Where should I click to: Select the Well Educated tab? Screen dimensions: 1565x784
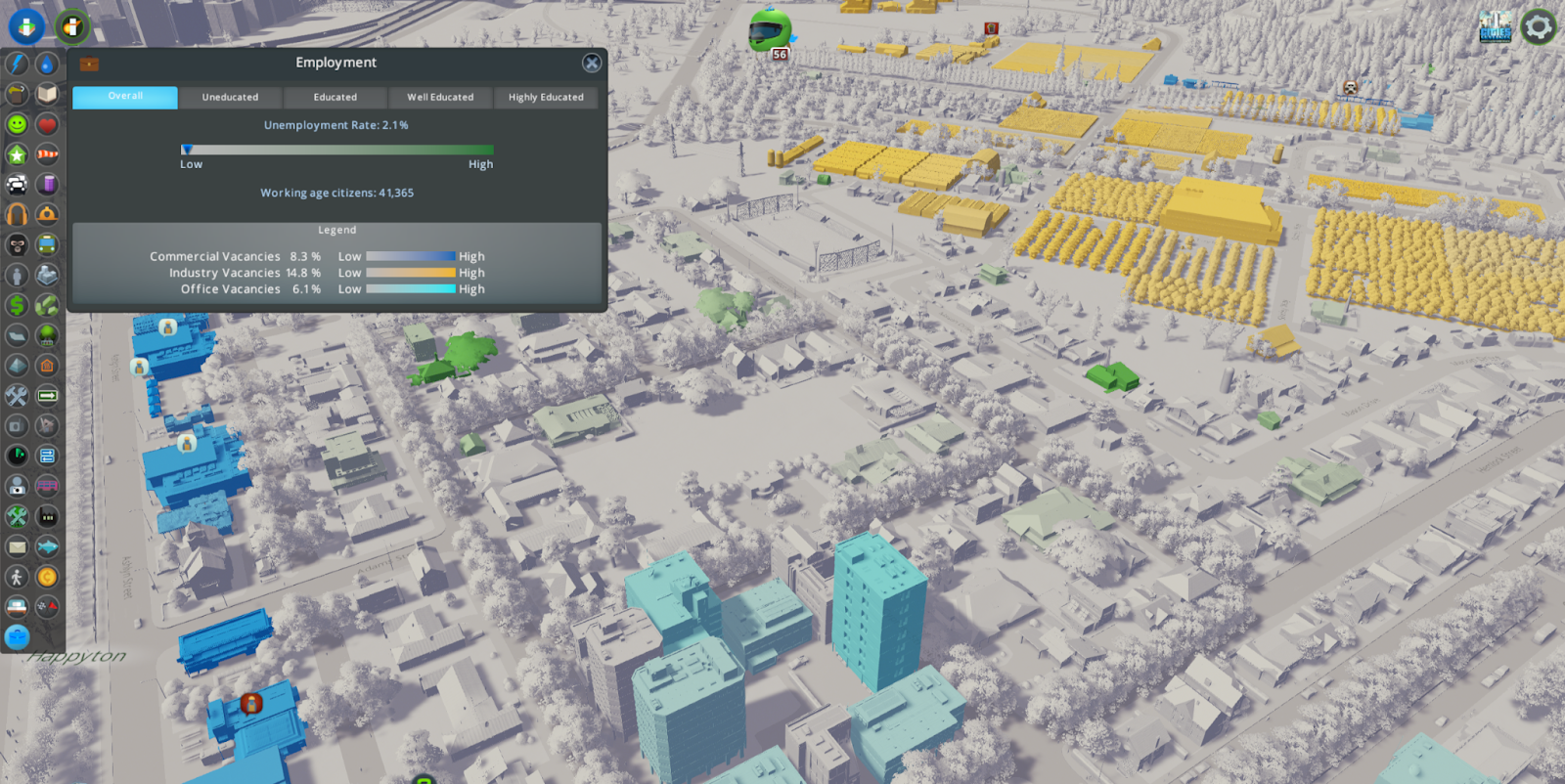(440, 97)
